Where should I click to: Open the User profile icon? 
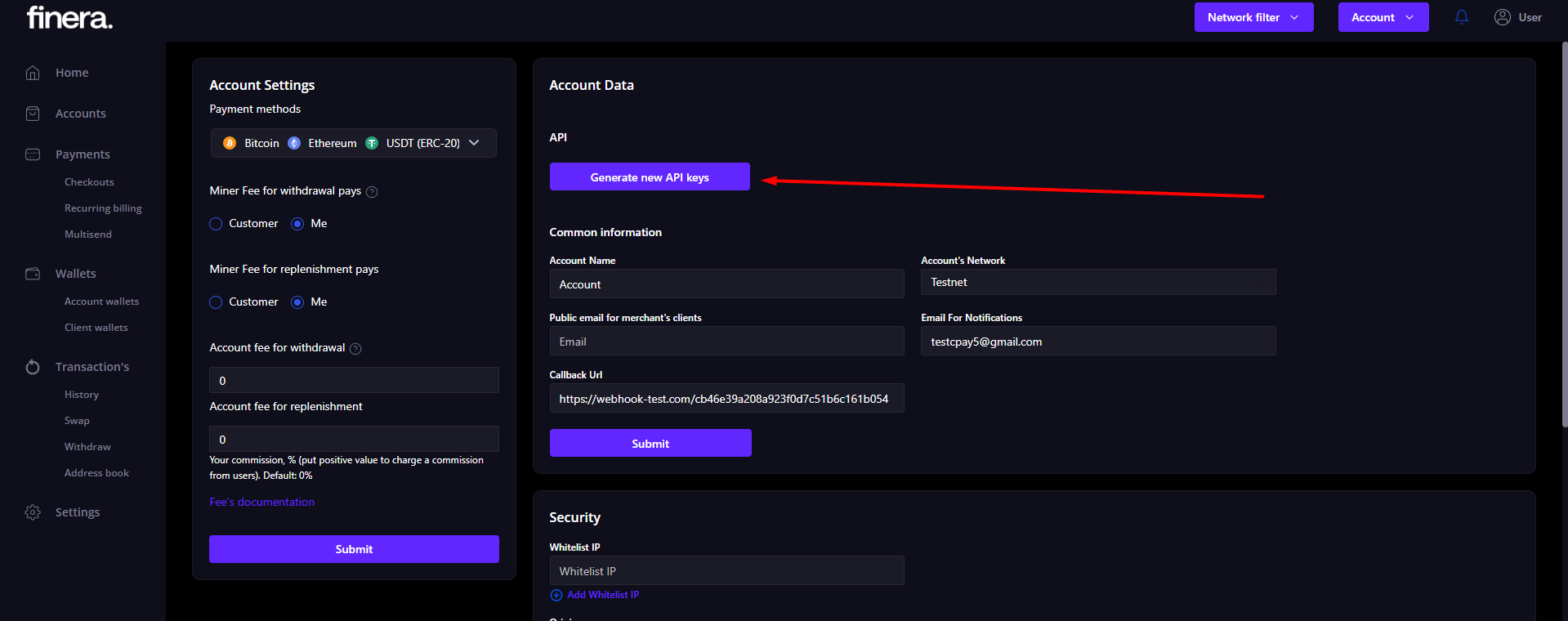[x=1502, y=17]
